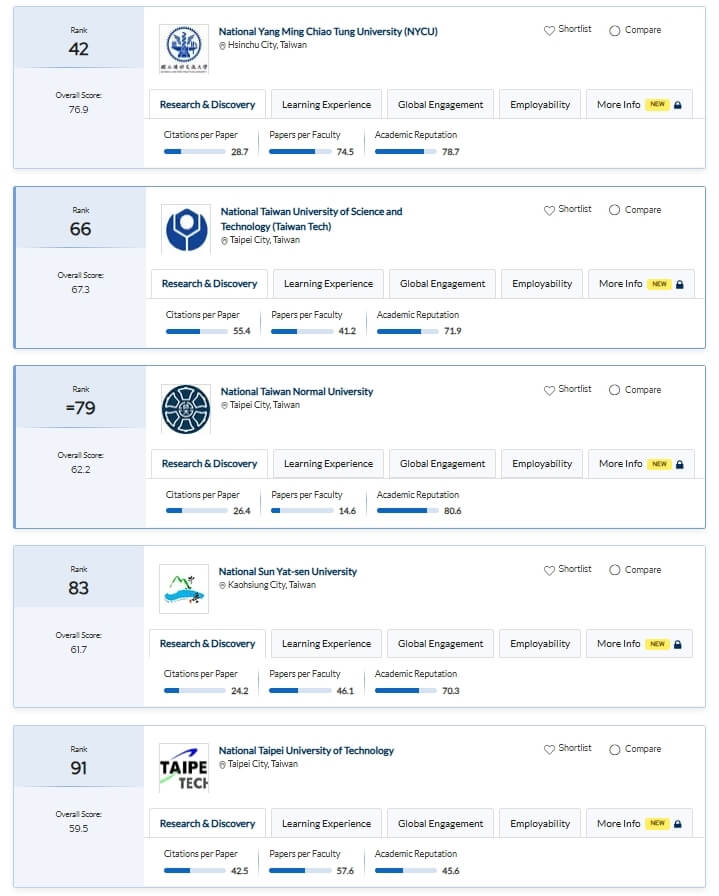
Task: Open Research & Discovery tab for Taipei Tech
Action: pos(207,823)
